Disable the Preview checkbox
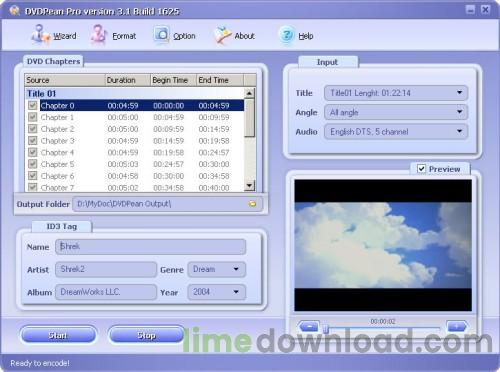The image size is (500, 372). point(421,169)
